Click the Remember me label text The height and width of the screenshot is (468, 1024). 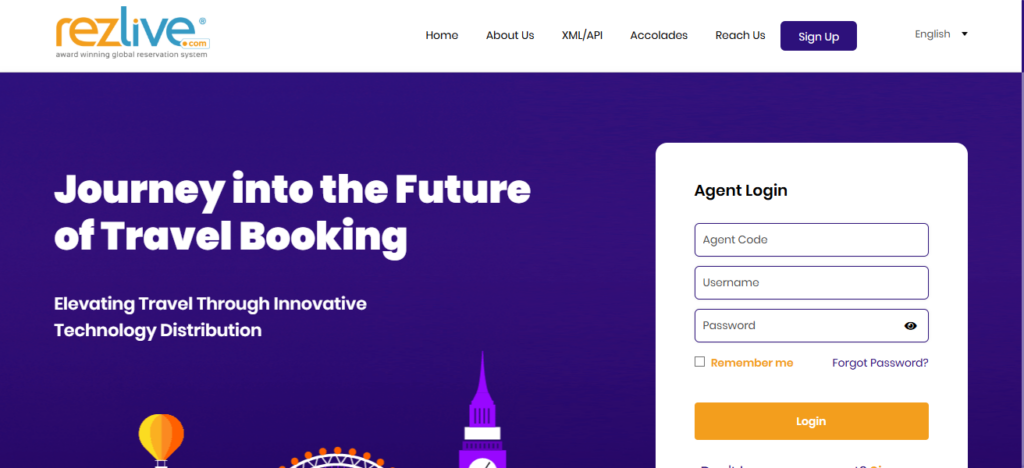[751, 363]
